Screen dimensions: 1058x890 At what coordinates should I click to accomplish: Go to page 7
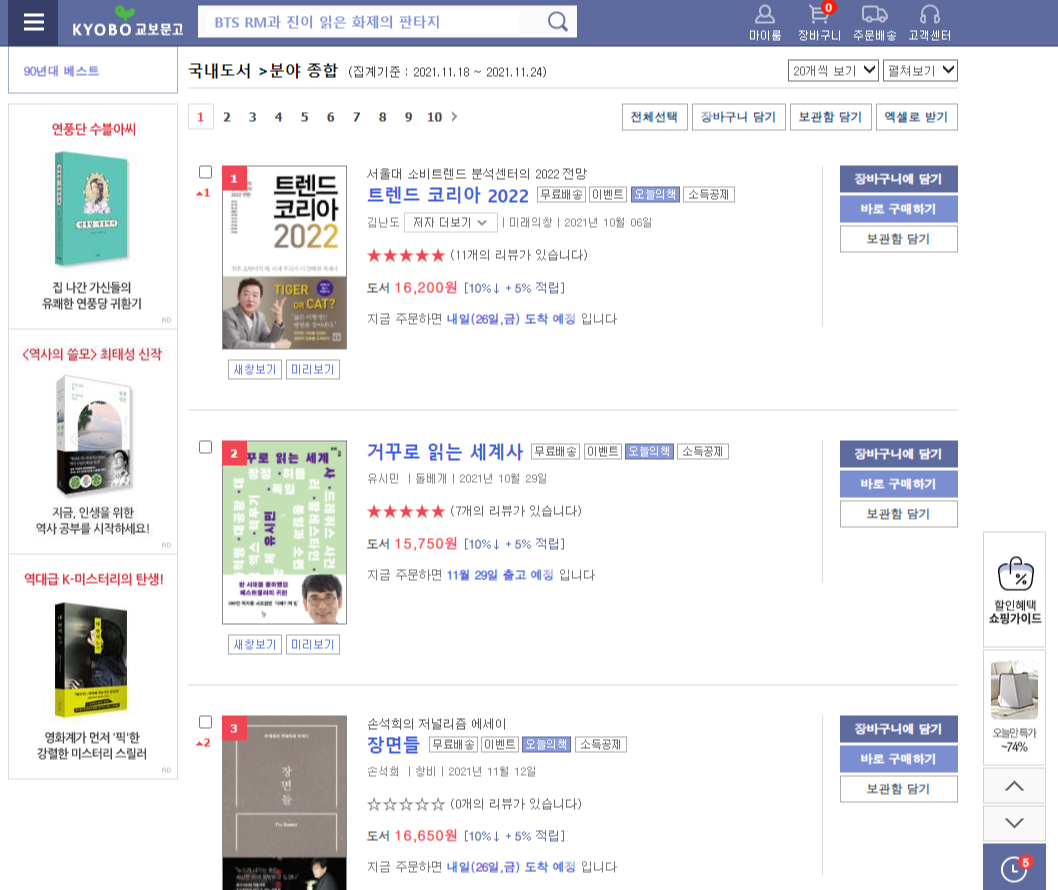[x=356, y=117]
